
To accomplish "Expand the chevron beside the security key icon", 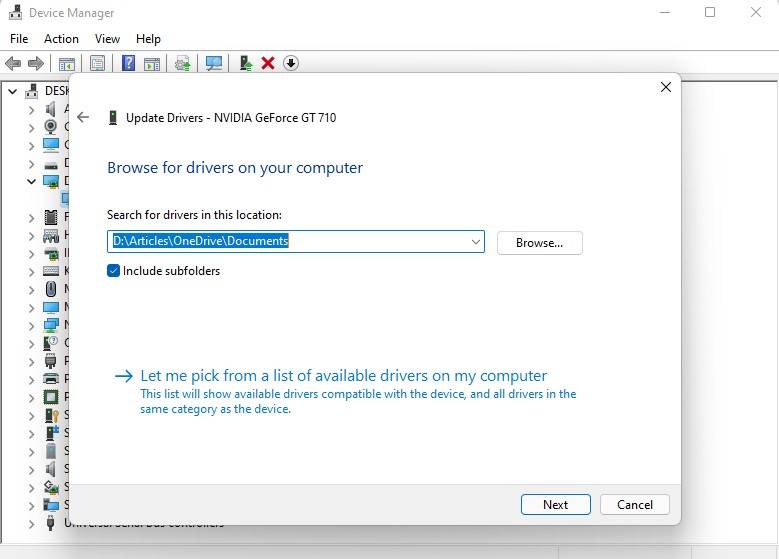I will (31, 416).
